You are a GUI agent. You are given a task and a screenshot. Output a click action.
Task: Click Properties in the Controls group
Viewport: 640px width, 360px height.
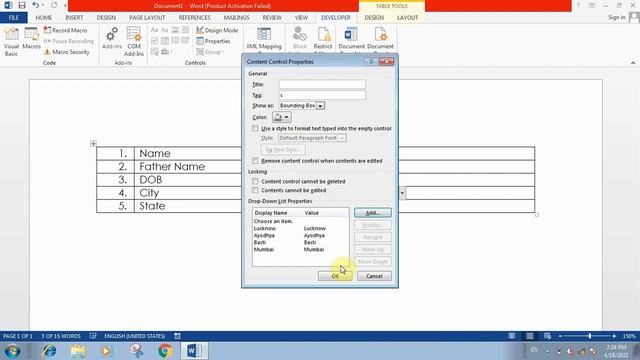pyautogui.click(x=213, y=41)
